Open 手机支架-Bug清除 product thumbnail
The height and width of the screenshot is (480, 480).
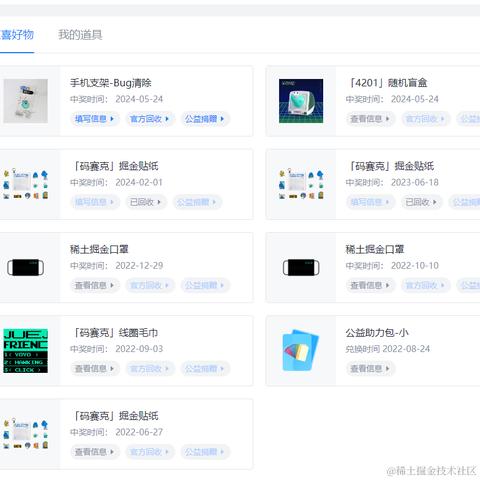(26, 101)
